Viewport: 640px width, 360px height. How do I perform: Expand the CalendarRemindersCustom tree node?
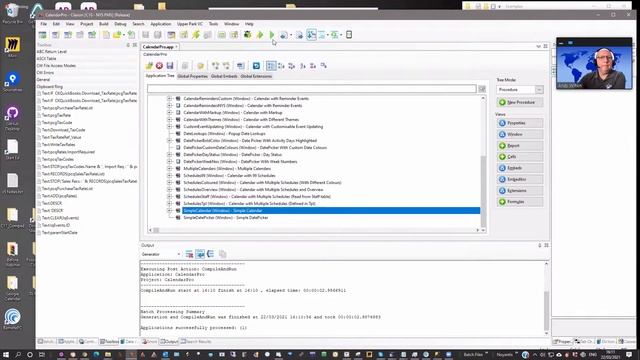pyautogui.click(x=169, y=98)
